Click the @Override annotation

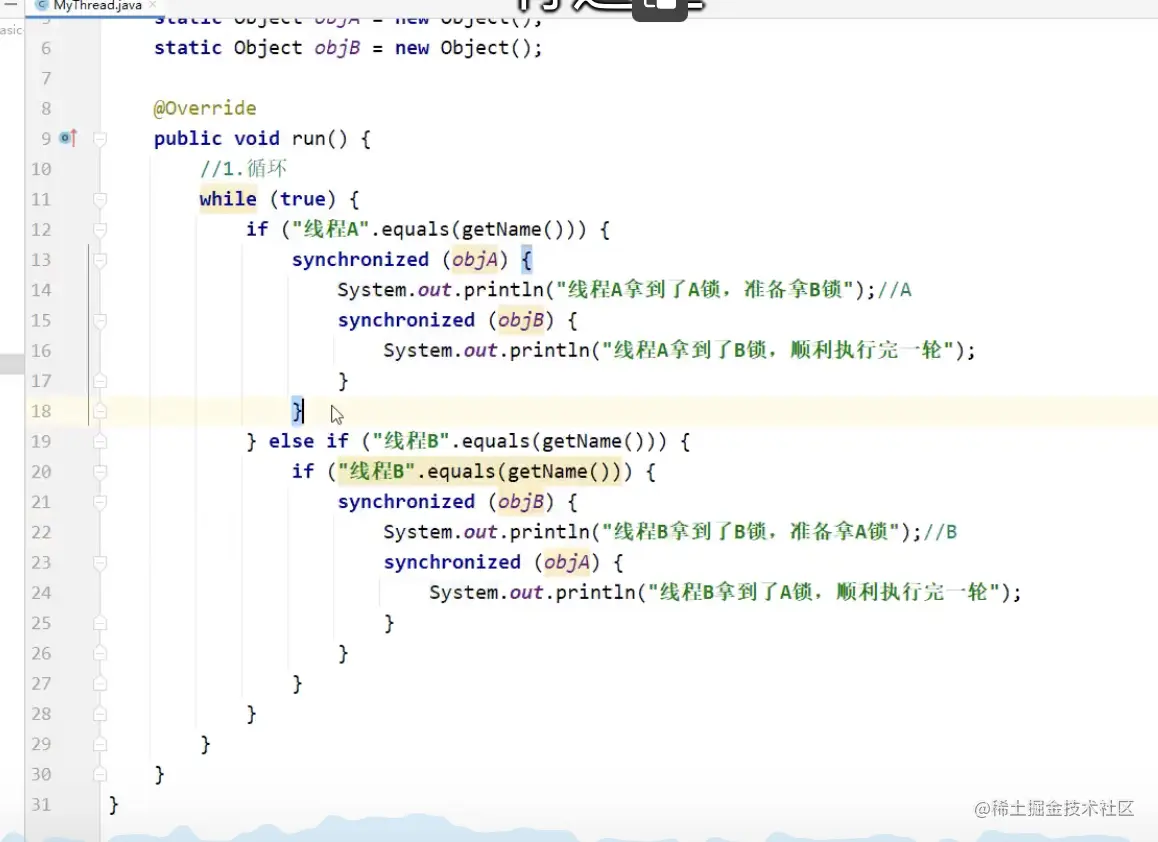205,109
